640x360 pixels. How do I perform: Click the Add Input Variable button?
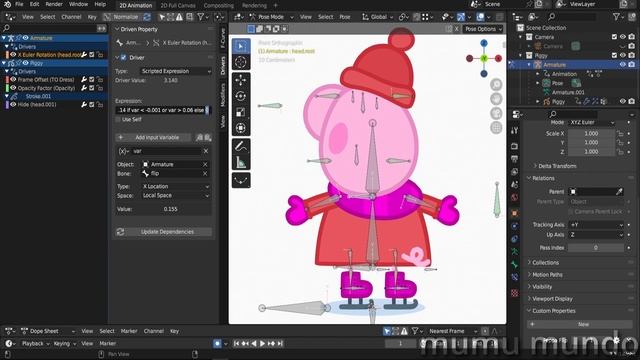(x=153, y=138)
